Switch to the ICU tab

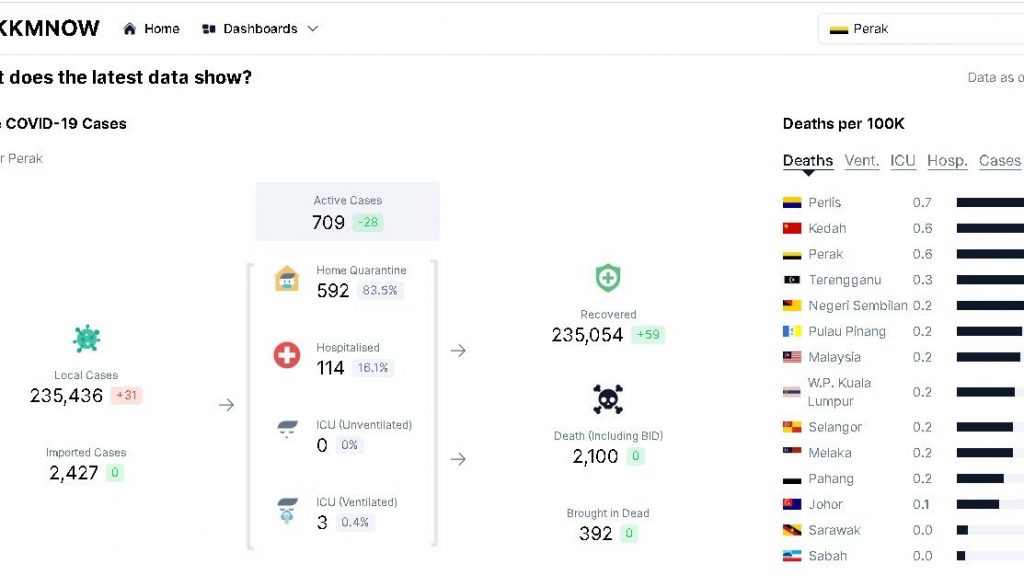903,161
